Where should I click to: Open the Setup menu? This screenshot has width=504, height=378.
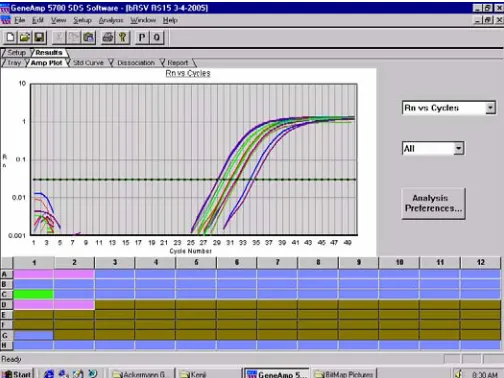point(82,20)
